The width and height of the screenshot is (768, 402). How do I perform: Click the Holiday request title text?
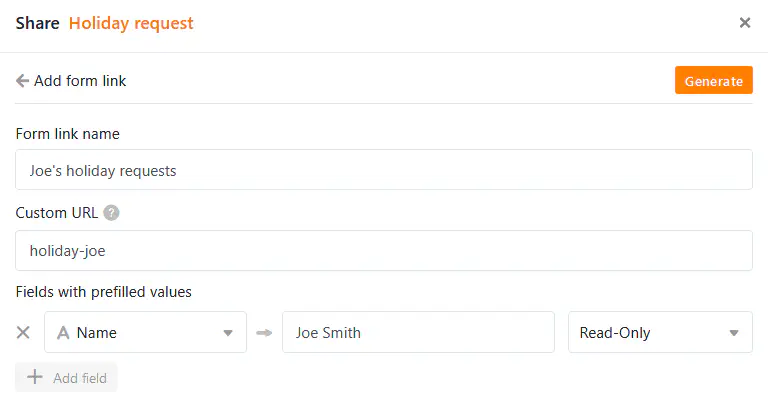click(x=131, y=23)
